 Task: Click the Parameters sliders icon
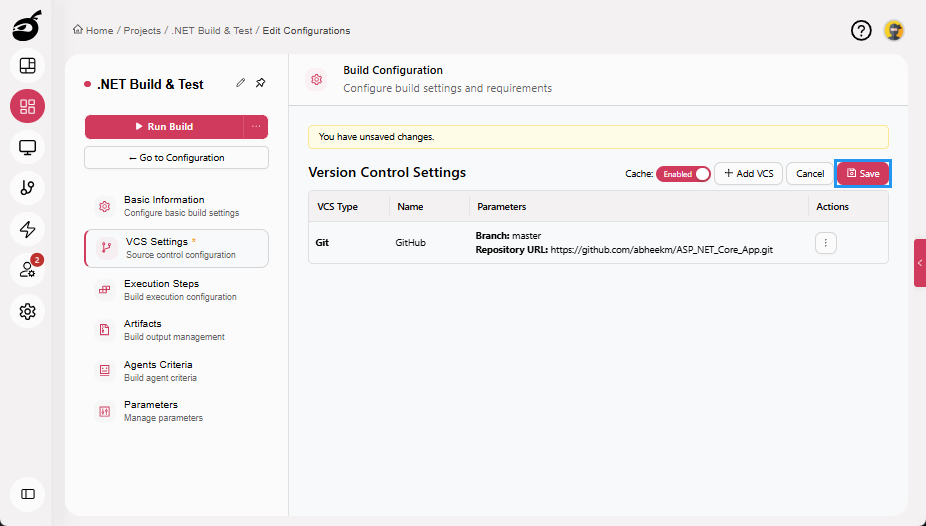(x=105, y=411)
